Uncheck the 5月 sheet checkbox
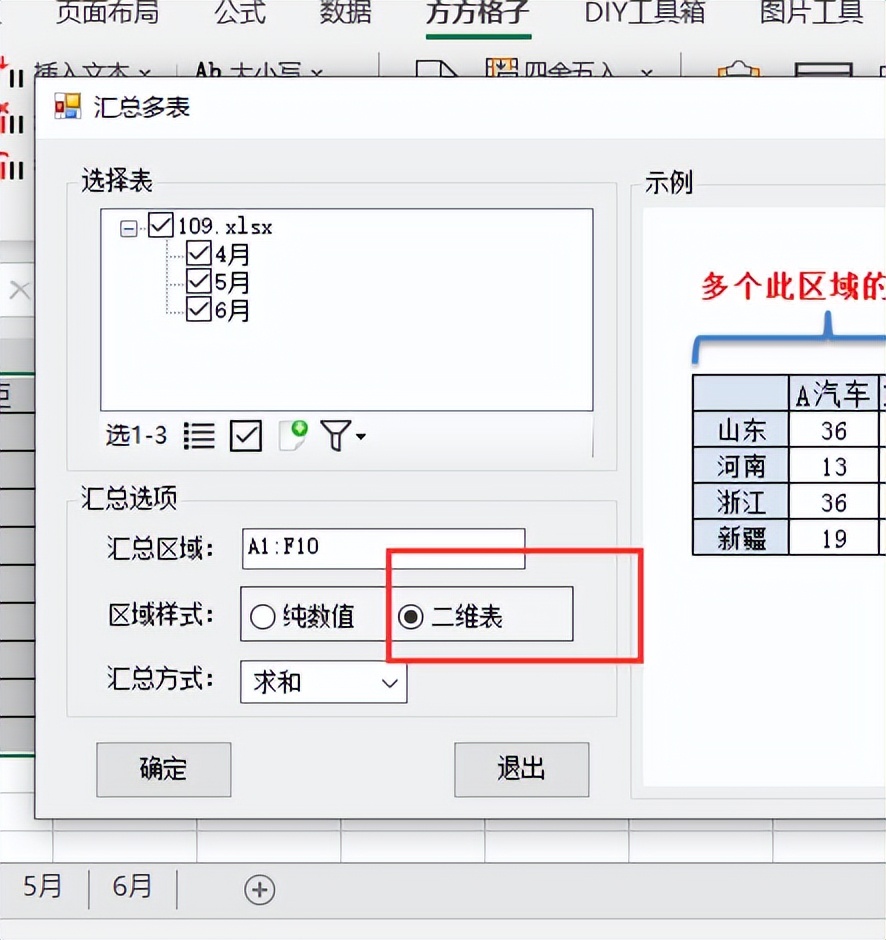 pyautogui.click(x=199, y=282)
